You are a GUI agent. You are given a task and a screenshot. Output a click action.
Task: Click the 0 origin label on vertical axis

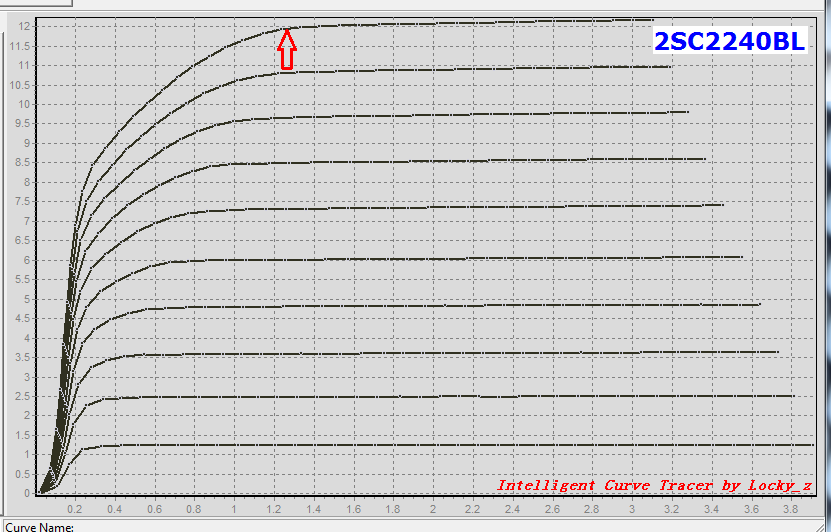[x=28, y=494]
